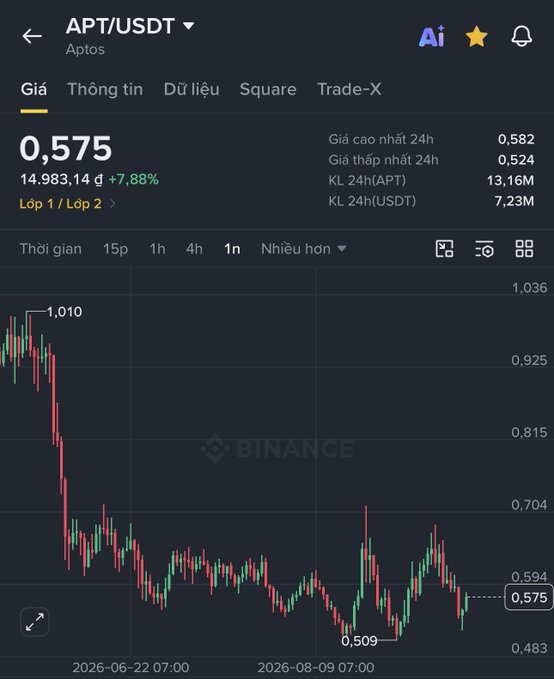This screenshot has width=554, height=679.
Task: Select the 1n interval
Action: [x=232, y=249]
